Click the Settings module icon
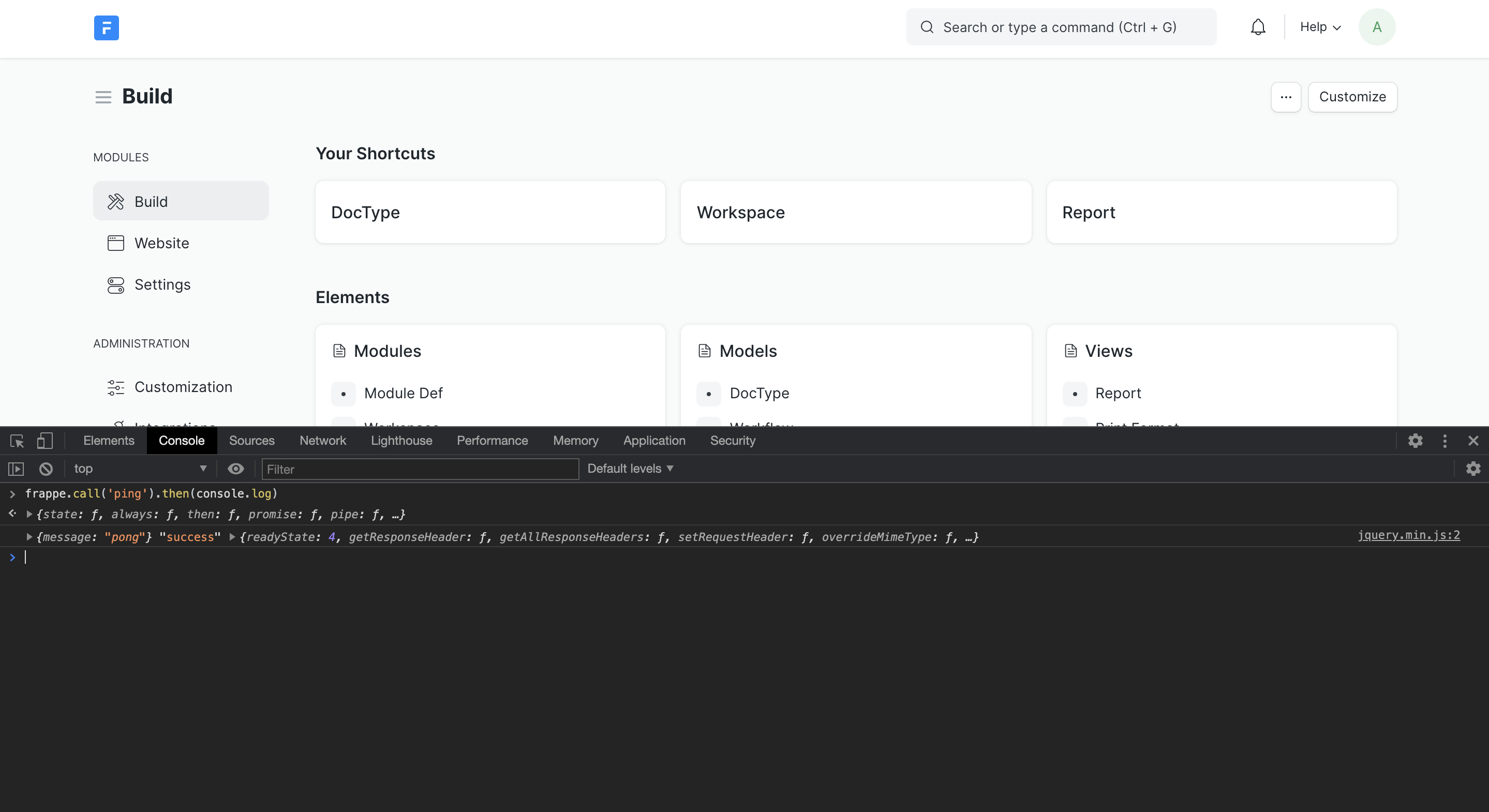This screenshot has width=1489, height=812. (116, 285)
